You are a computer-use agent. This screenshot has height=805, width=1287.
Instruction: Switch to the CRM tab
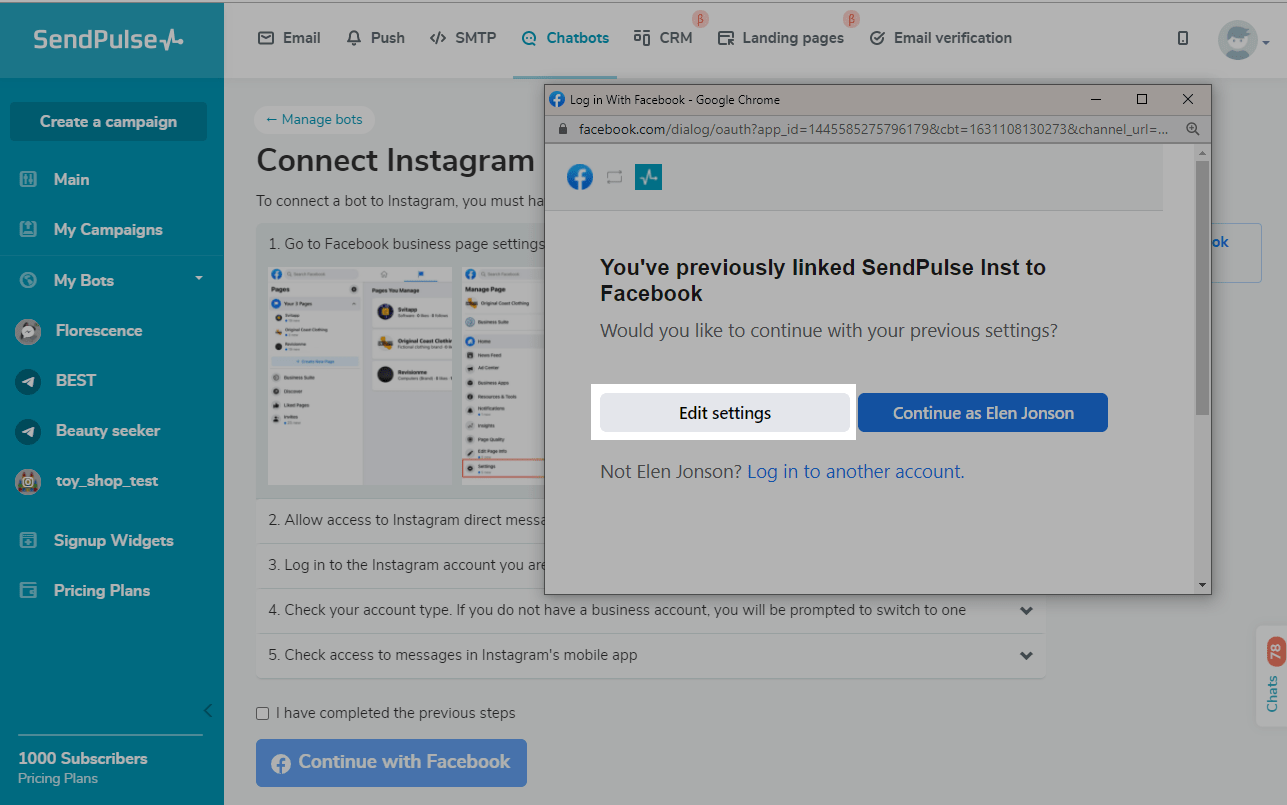[663, 38]
